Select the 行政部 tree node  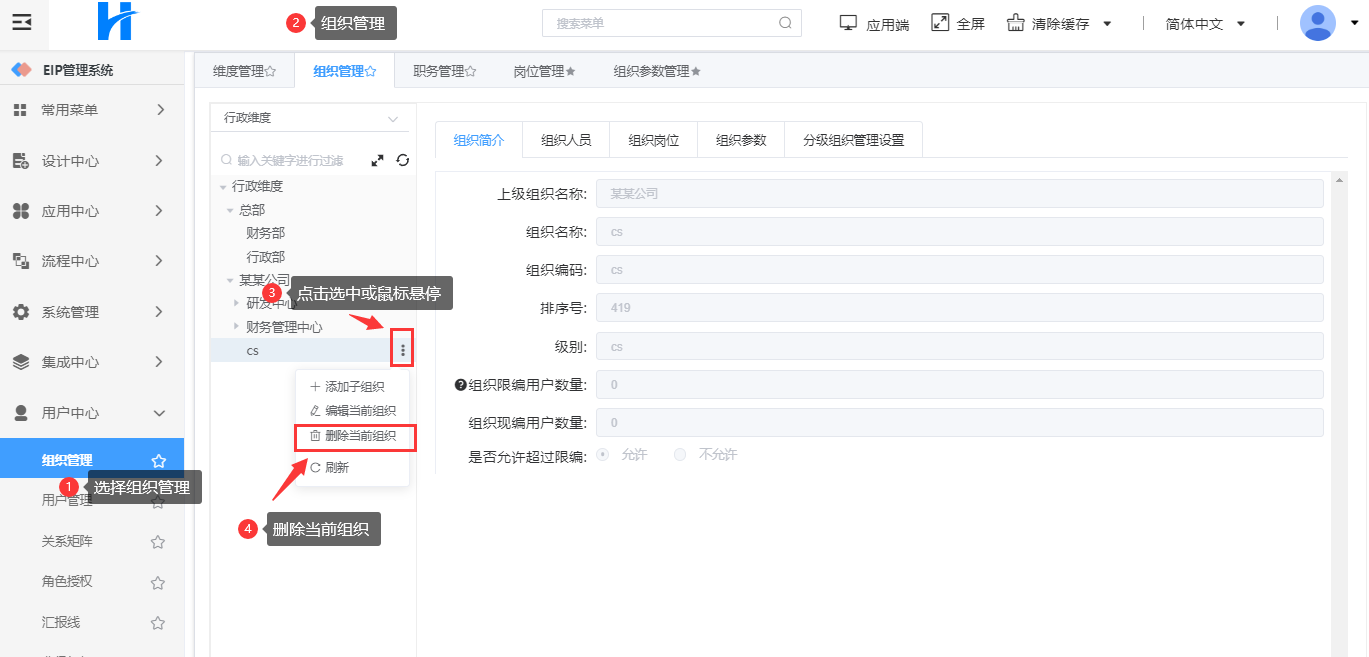point(265,257)
